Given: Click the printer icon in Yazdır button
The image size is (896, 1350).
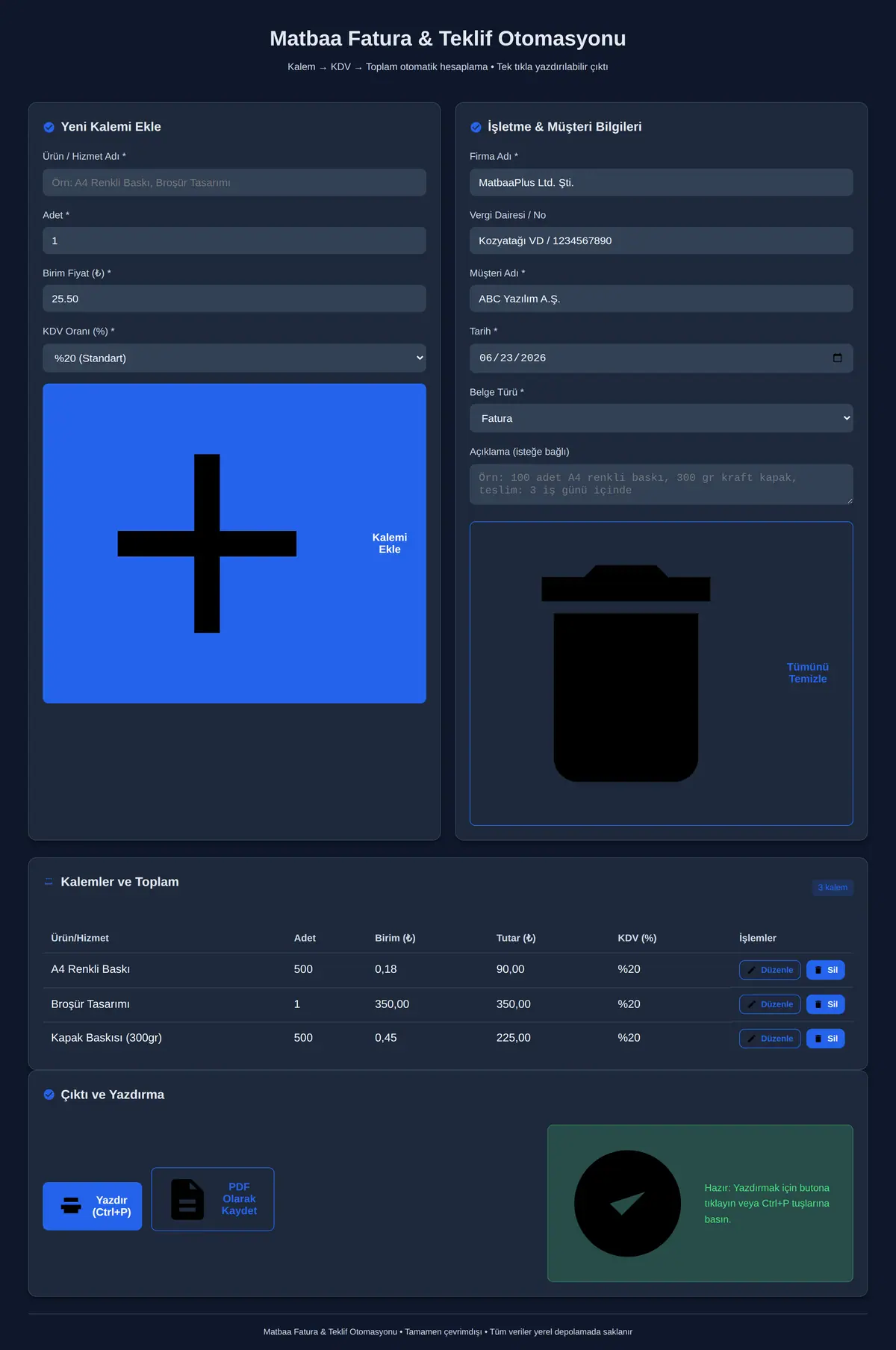Looking at the screenshot, I should click(x=71, y=1205).
